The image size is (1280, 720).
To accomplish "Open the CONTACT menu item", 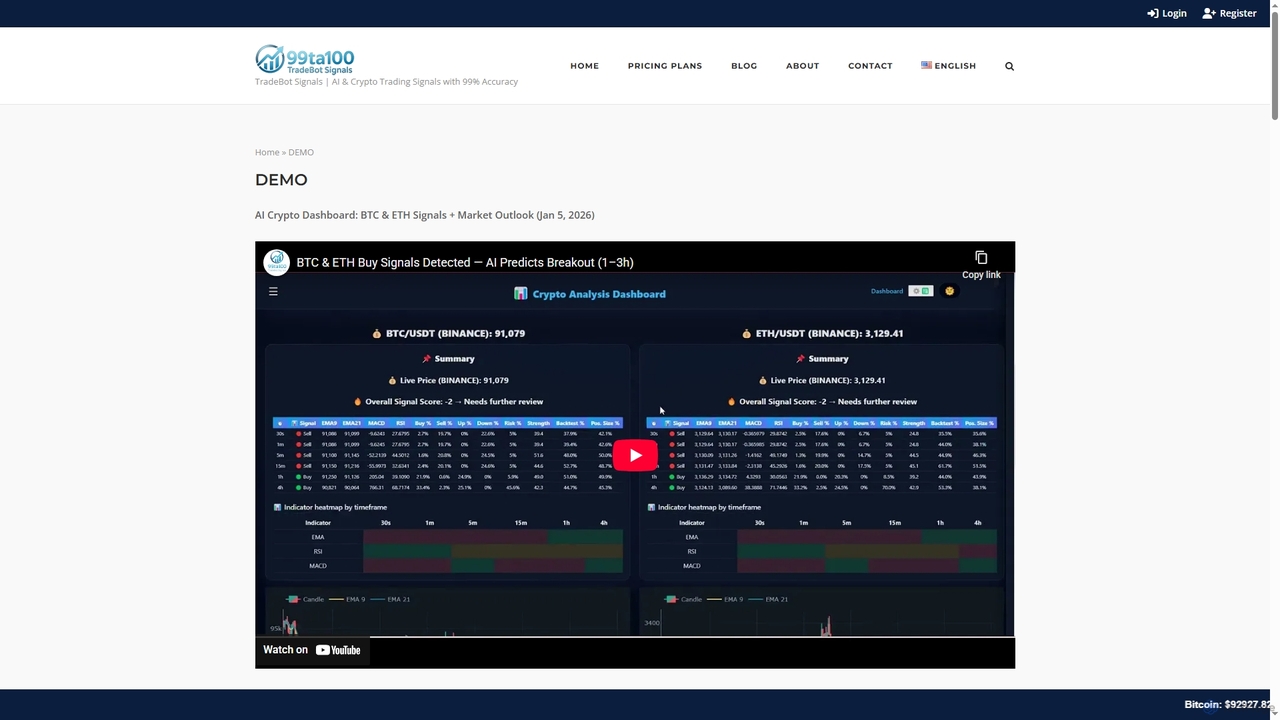I will coord(870,66).
